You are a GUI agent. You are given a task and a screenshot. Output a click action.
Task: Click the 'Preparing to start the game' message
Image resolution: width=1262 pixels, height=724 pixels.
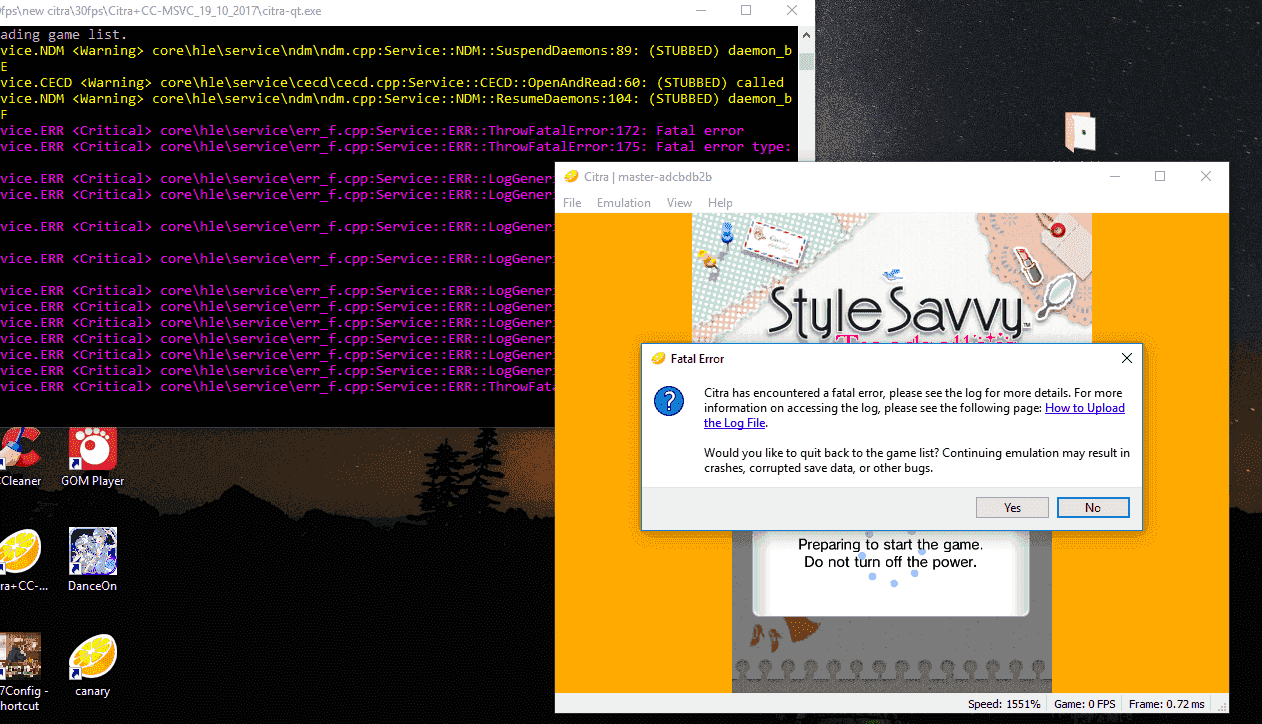(890, 553)
